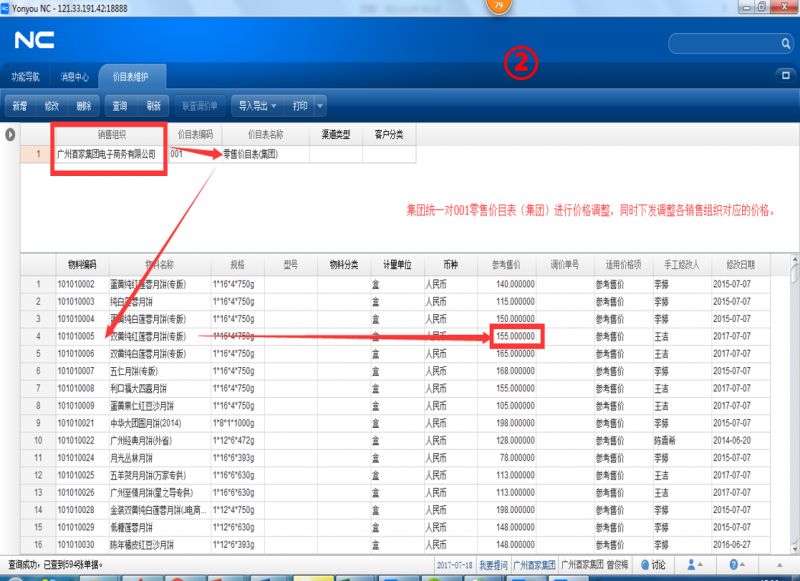Click the 计量单位 column header
800x581 pixels.
397,265
